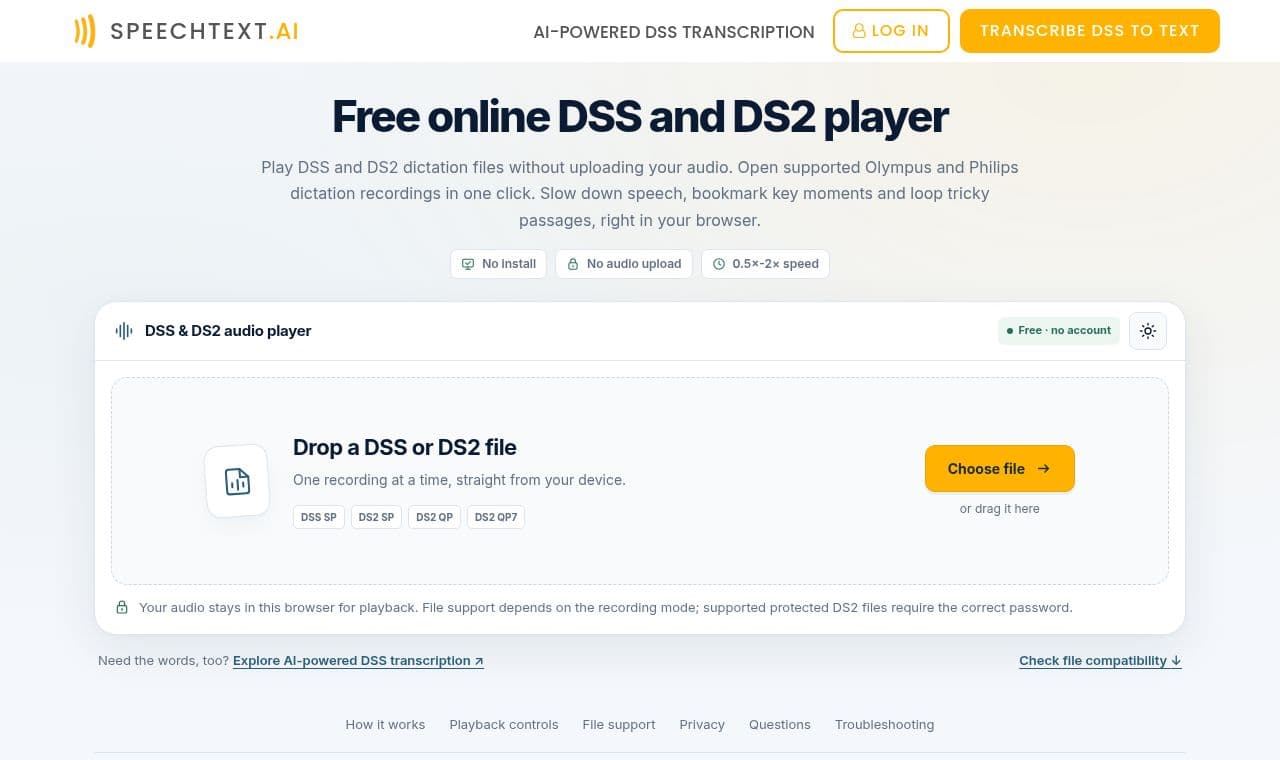The width and height of the screenshot is (1280, 760).
Task: Go to Playback controls section
Action: click(x=504, y=725)
